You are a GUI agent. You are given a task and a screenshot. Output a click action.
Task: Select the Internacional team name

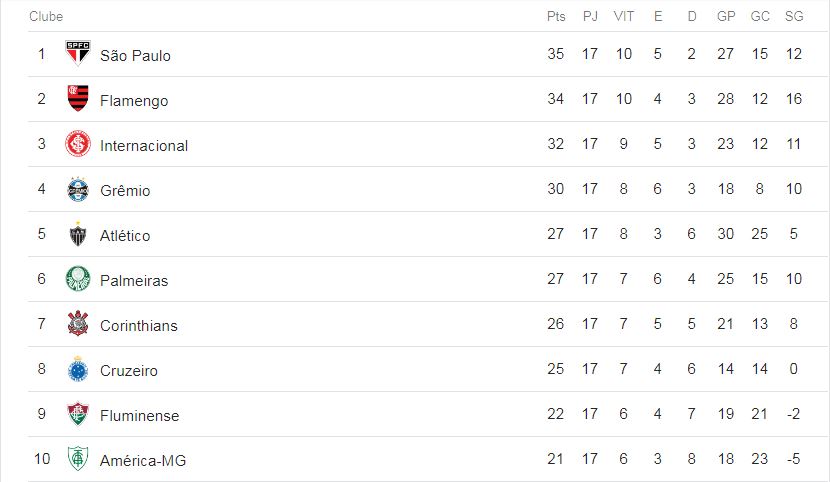click(x=144, y=145)
